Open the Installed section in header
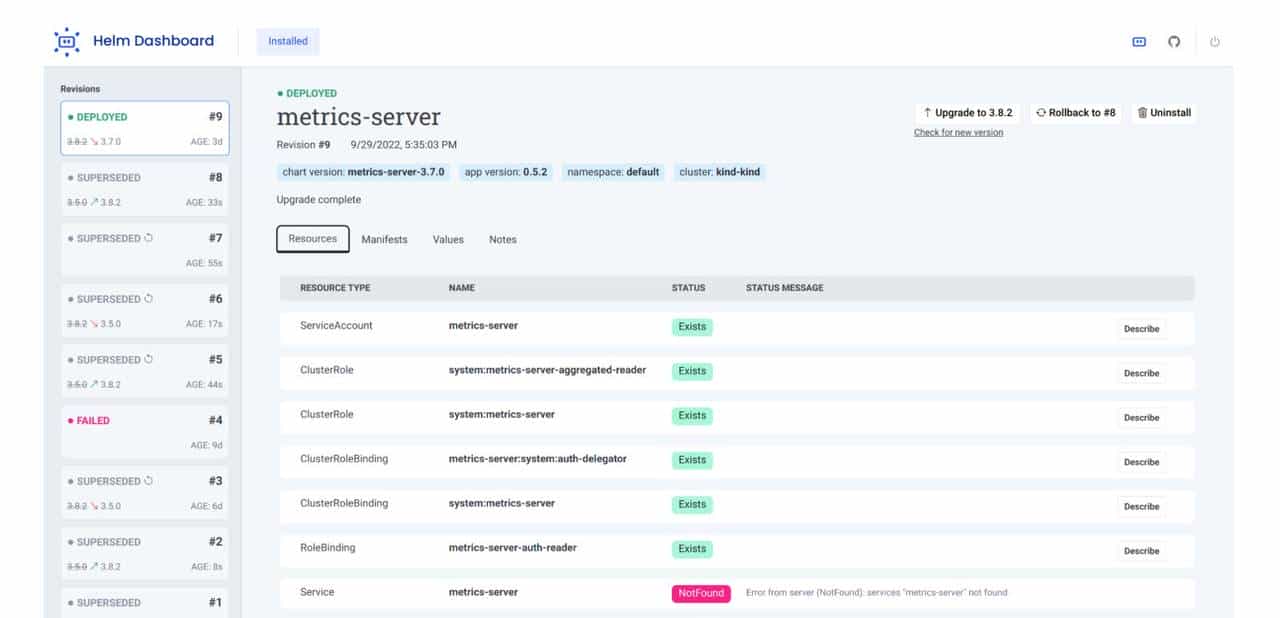This screenshot has width=1280, height=618. (288, 41)
